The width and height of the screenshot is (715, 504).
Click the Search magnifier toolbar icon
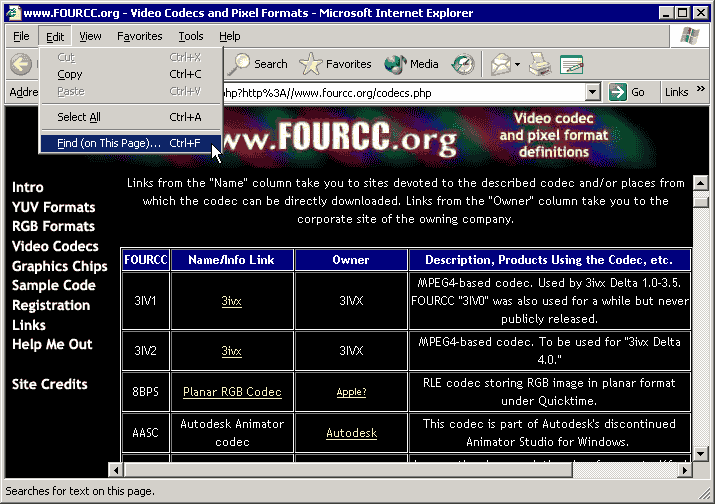click(239, 64)
